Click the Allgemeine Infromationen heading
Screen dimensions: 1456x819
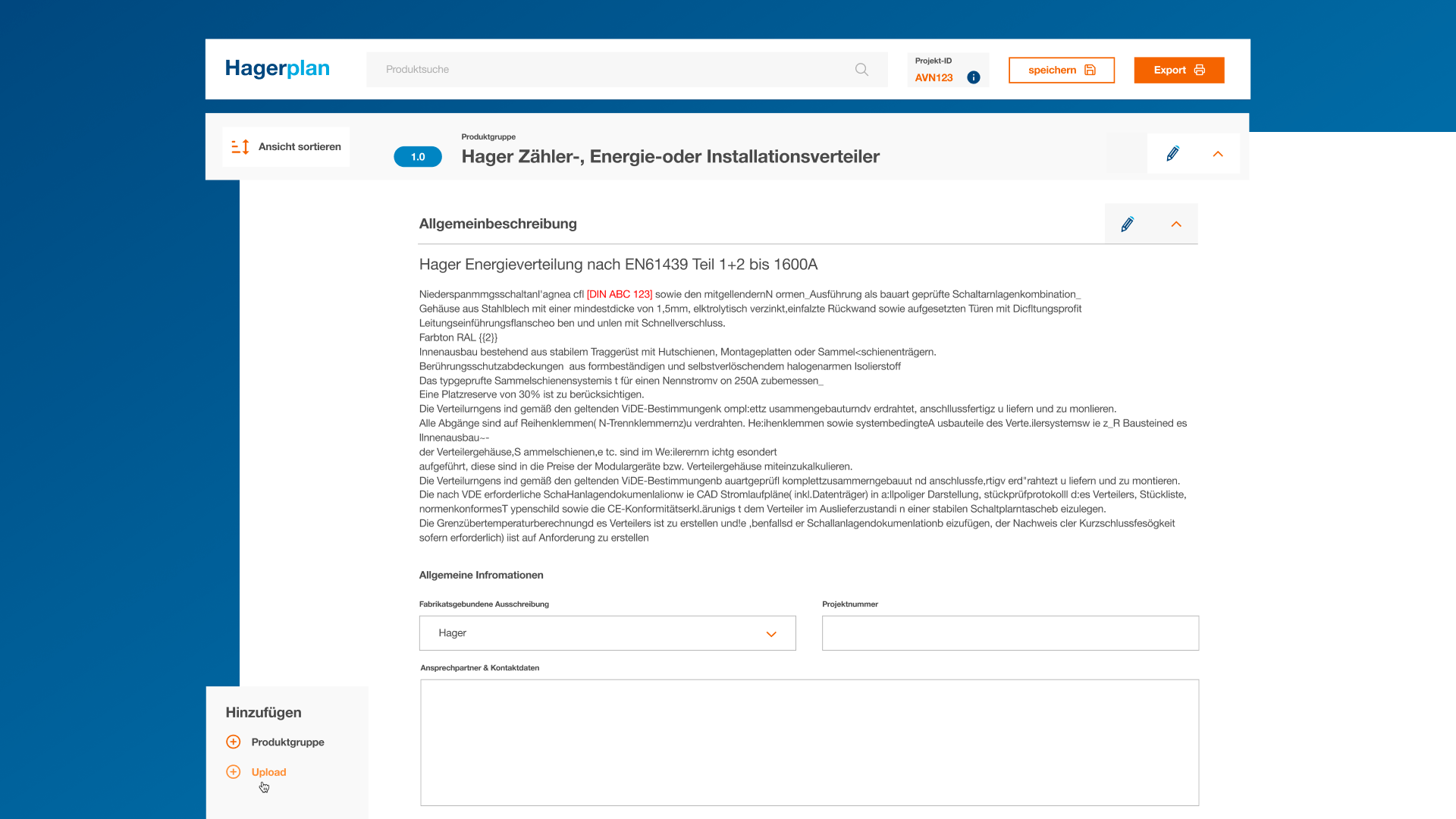(x=481, y=575)
